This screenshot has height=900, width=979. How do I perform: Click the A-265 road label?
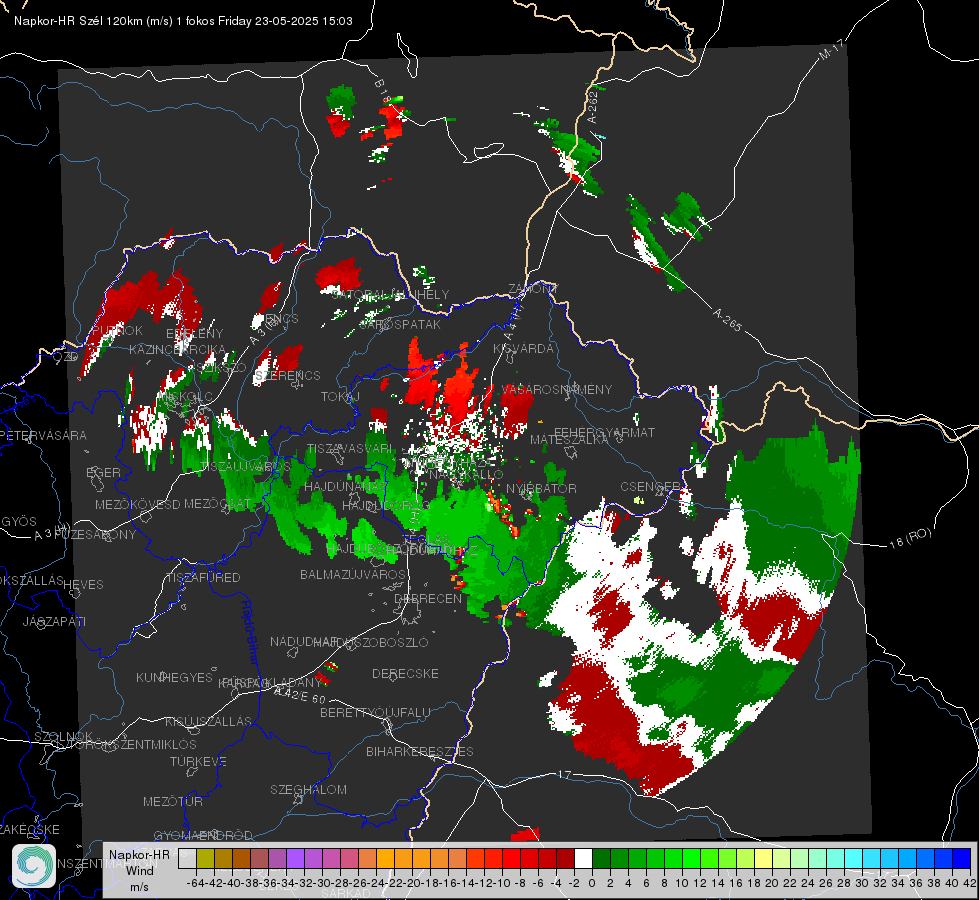[727, 320]
